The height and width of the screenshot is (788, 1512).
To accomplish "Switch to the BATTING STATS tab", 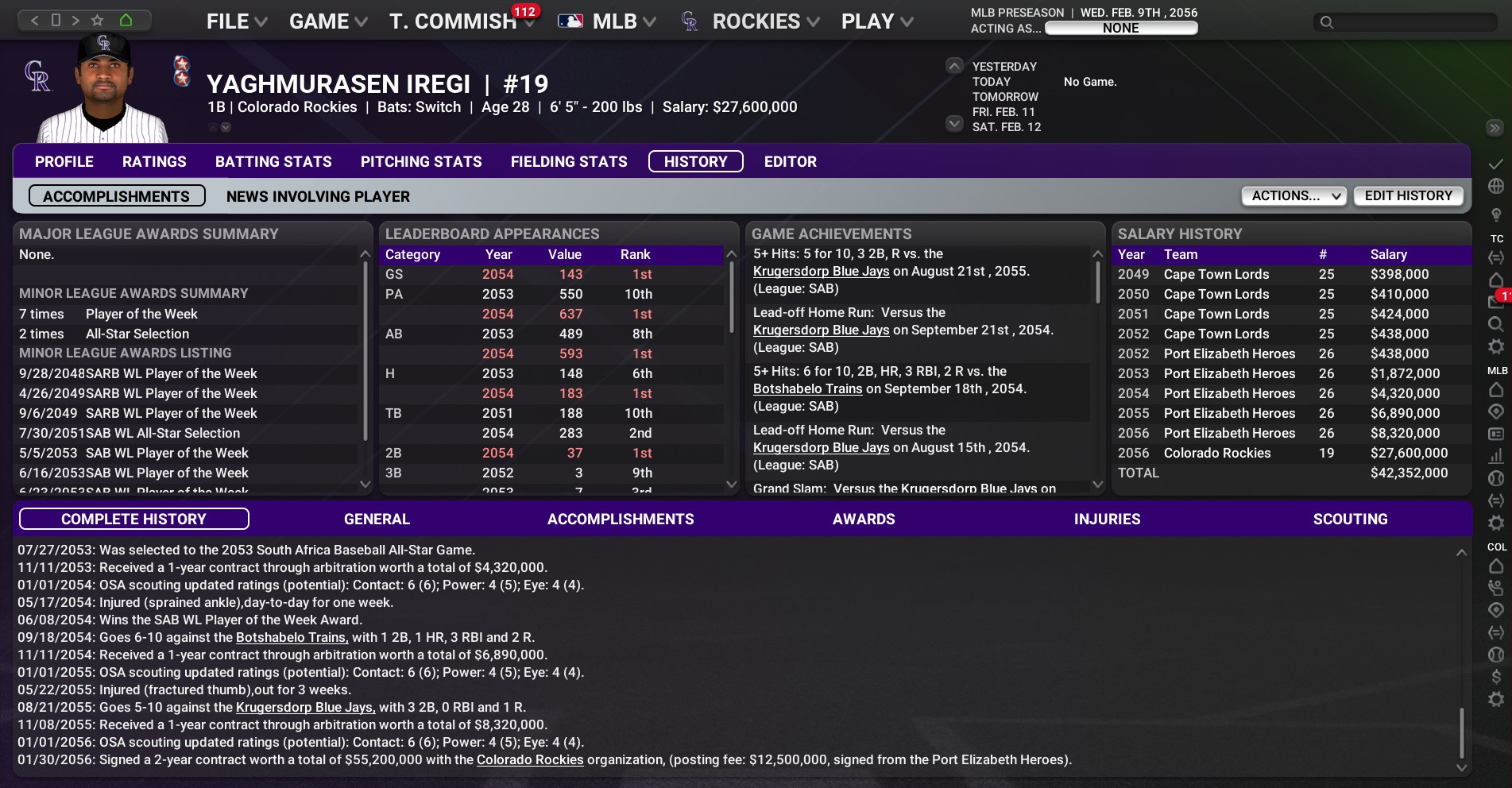I will (x=273, y=162).
